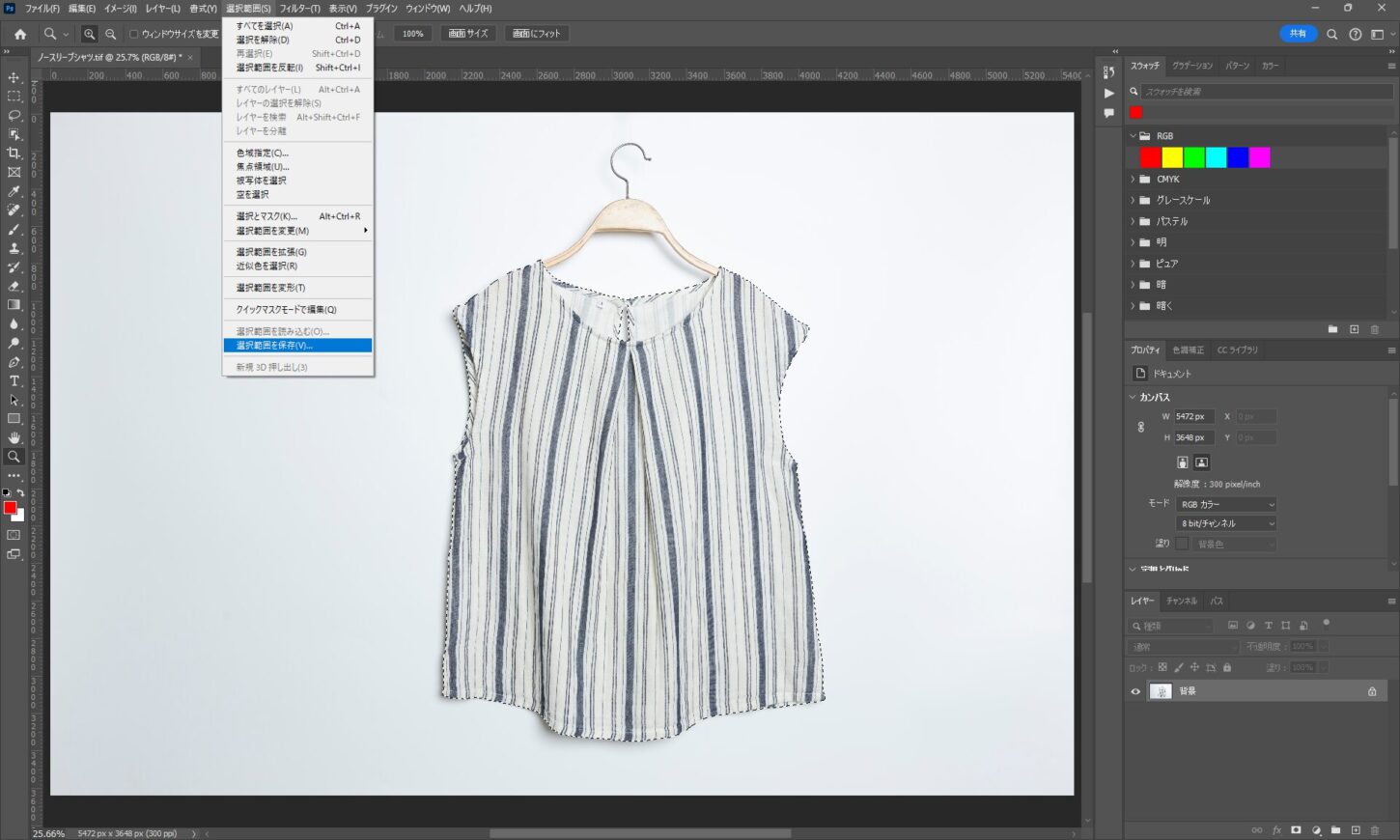The image size is (1400, 840).
Task: Select the Move tool
Action: (14, 77)
